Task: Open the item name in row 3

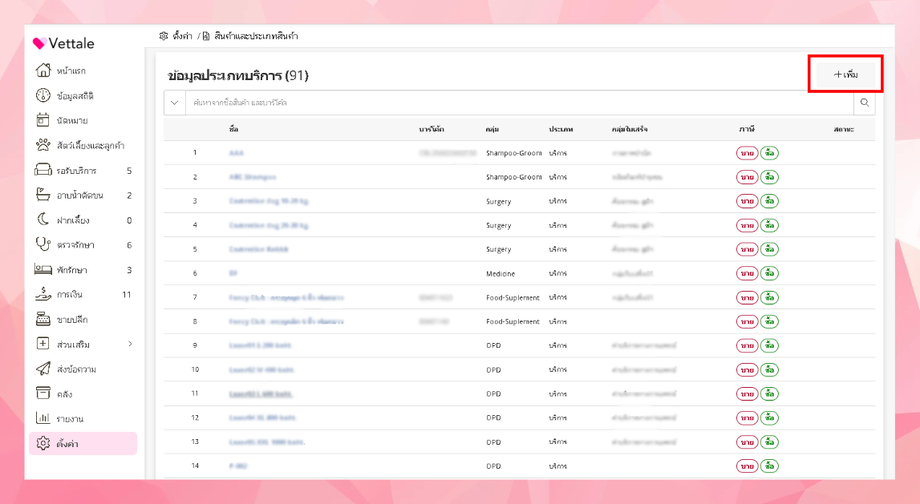Action: point(269,201)
